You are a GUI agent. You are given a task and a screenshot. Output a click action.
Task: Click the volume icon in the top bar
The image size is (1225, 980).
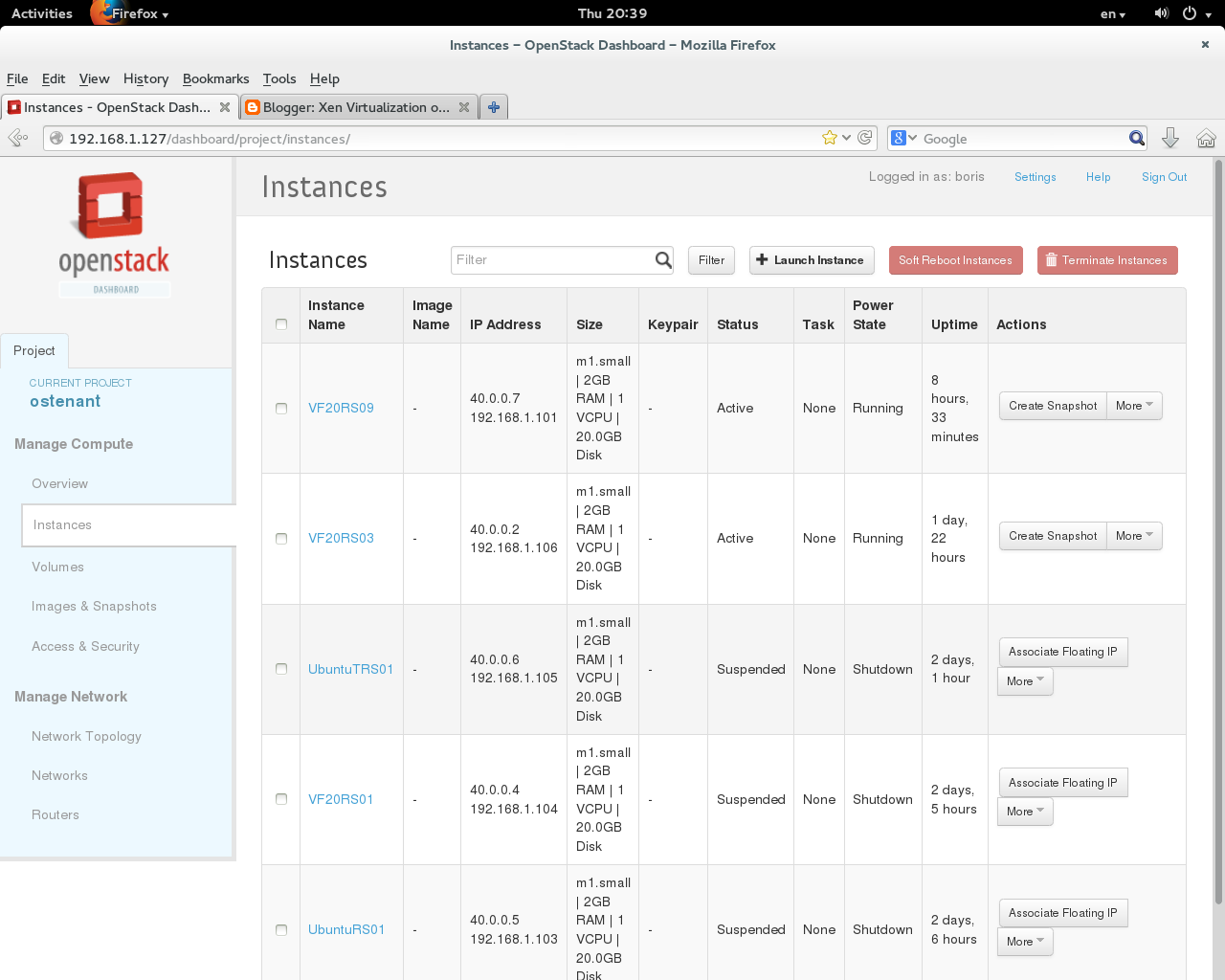coord(1161,12)
